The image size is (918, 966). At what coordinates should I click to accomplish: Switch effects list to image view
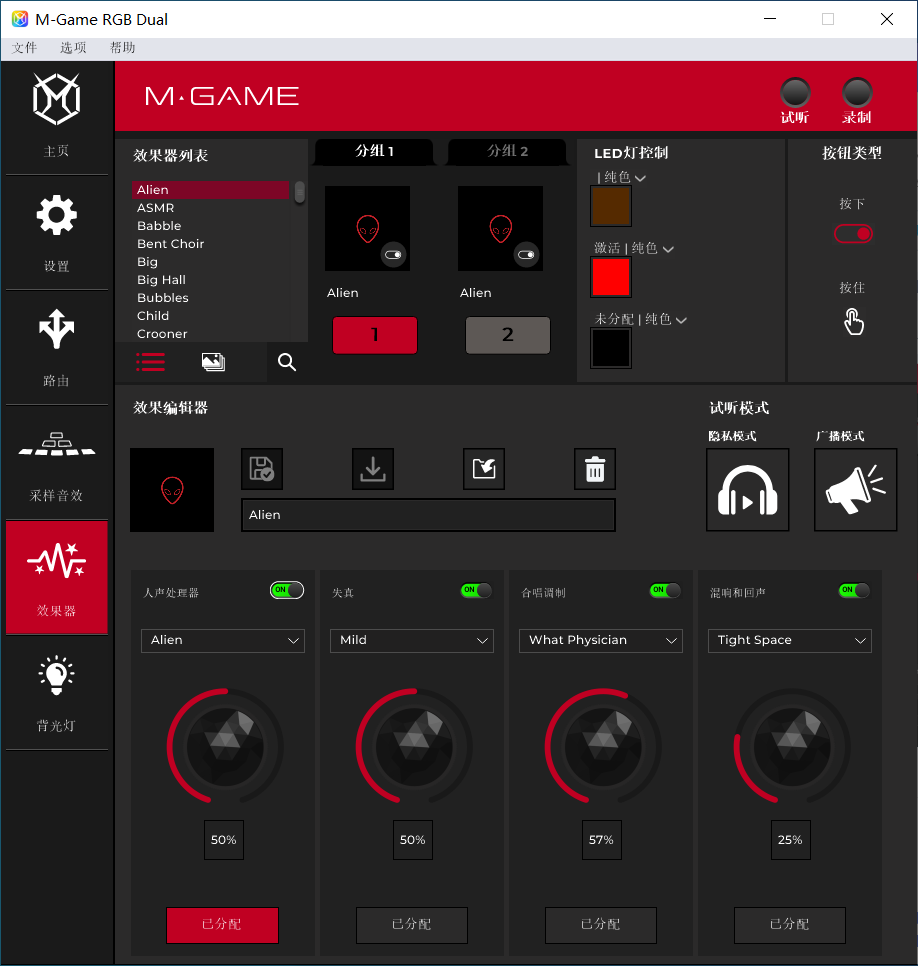pyautogui.click(x=213, y=362)
